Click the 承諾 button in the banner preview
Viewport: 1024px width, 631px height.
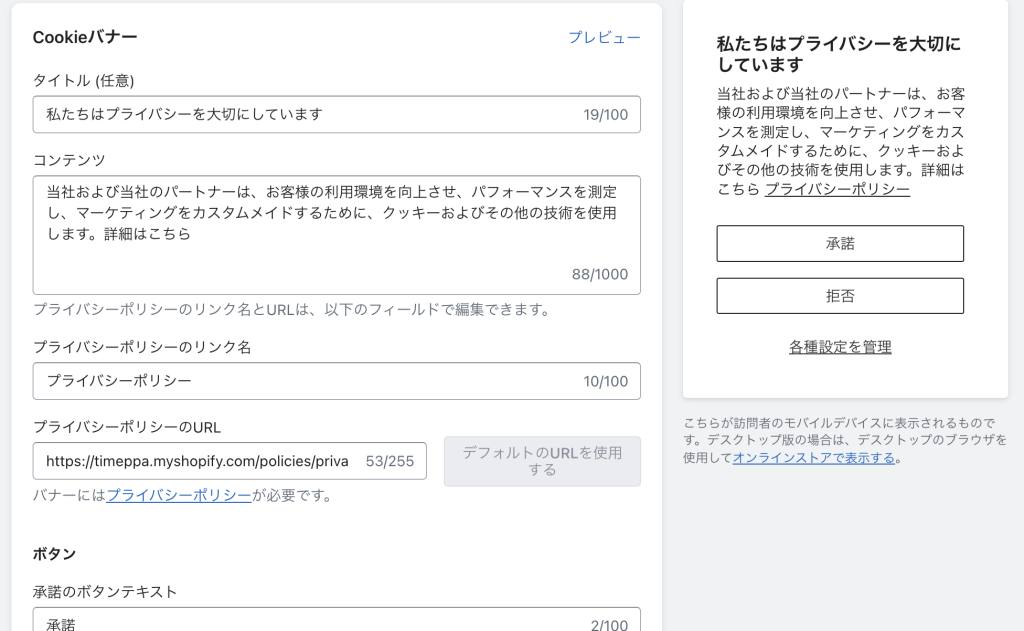[x=839, y=243]
